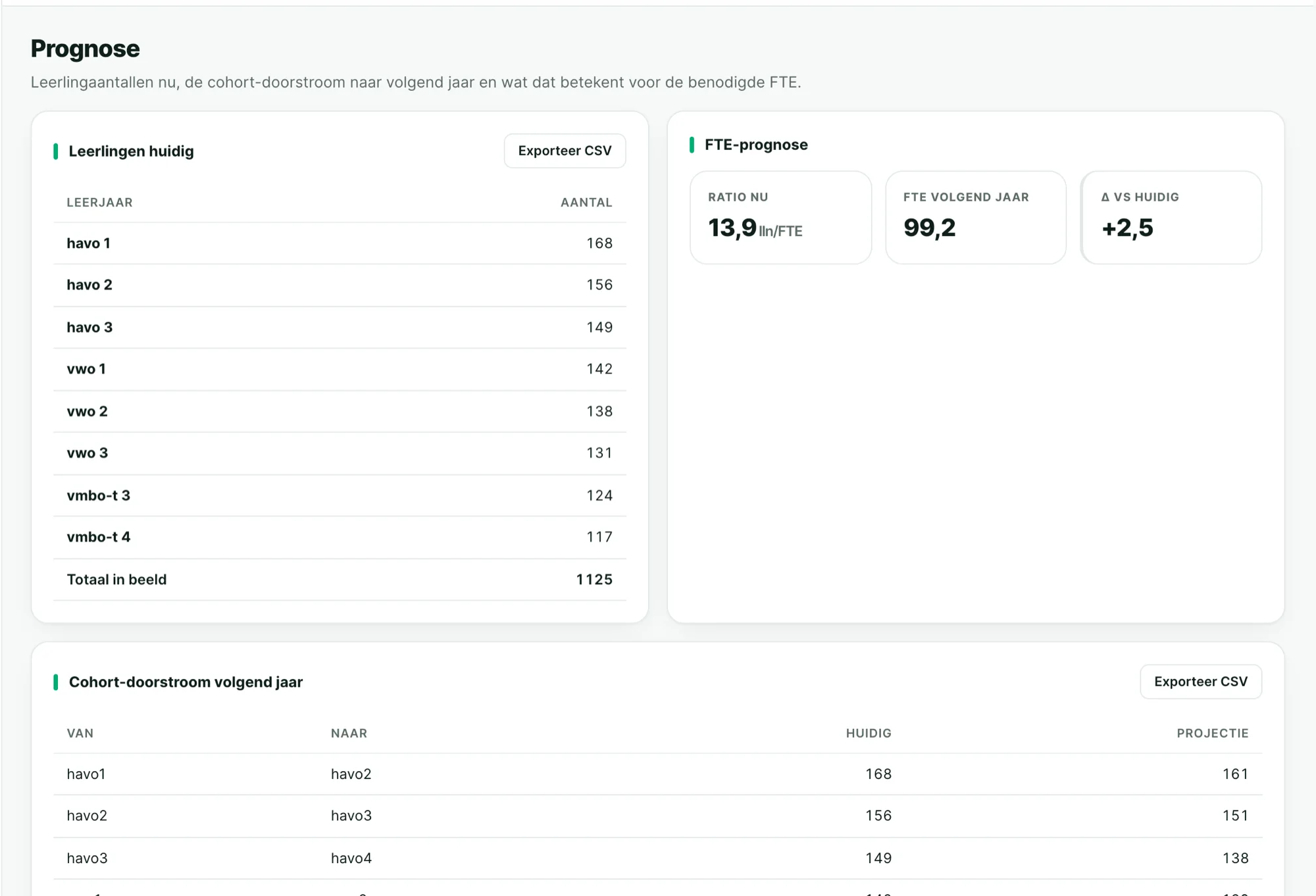Select the 'vwo 1' row label

click(x=86, y=369)
